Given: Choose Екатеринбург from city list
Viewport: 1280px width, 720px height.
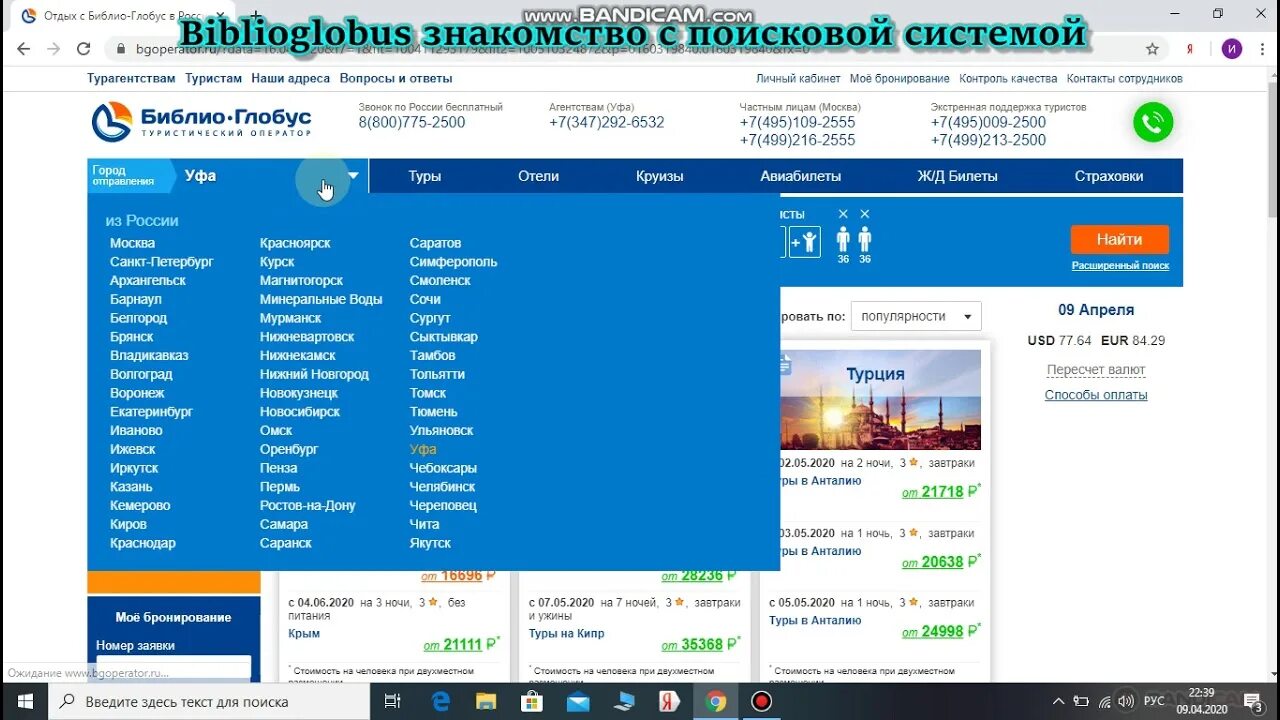Looking at the screenshot, I should pos(151,412).
